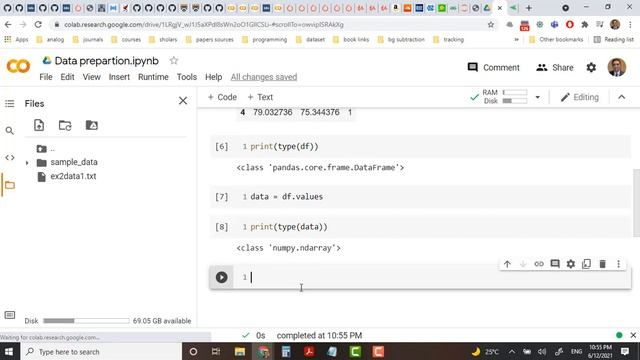Screen dimensions: 640x360
Task: Open Windows notification center icon
Action: [624, 351]
